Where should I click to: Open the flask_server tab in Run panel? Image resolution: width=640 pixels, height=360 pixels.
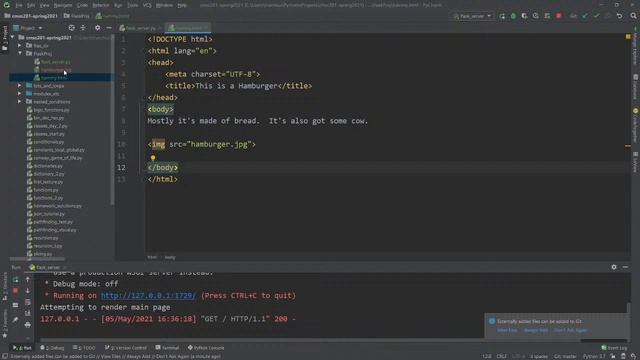click(x=48, y=267)
